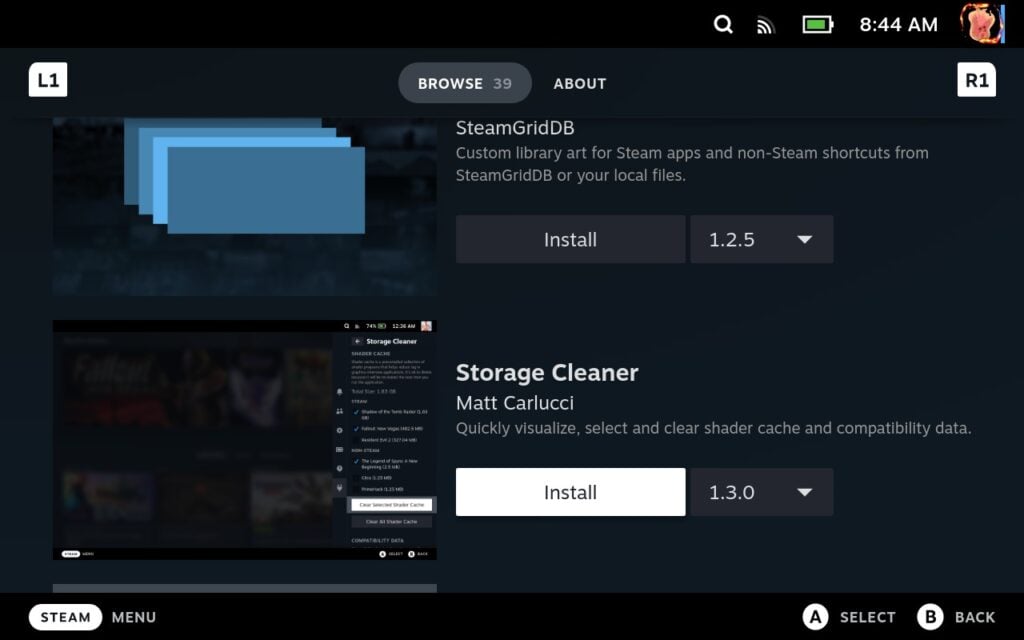Check the green battery indicator icon
The width and height of the screenshot is (1024, 640).
[x=817, y=24]
